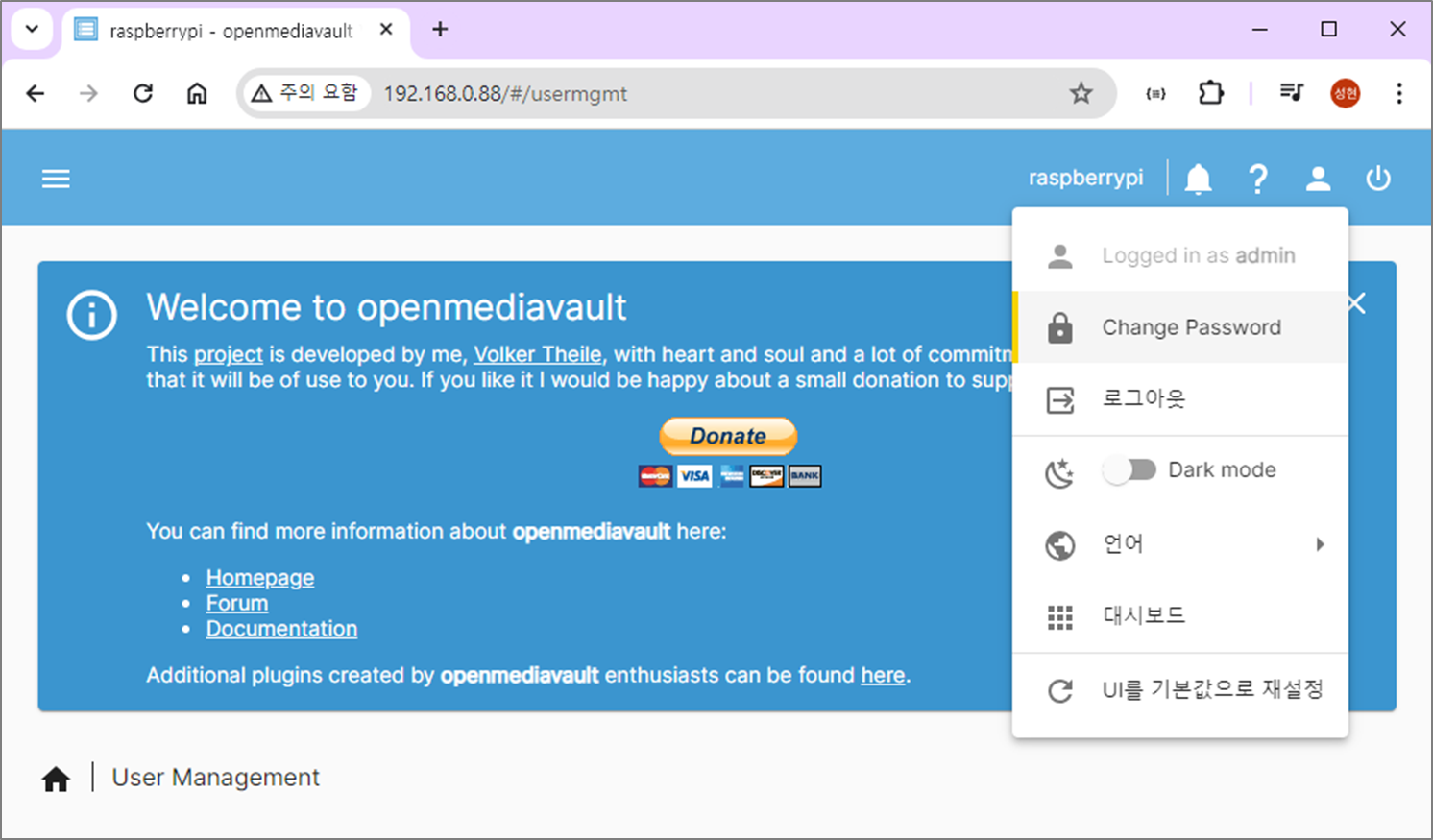The image size is (1433, 840).
Task: Click the grid icon for dashboard
Action: [1059, 617]
